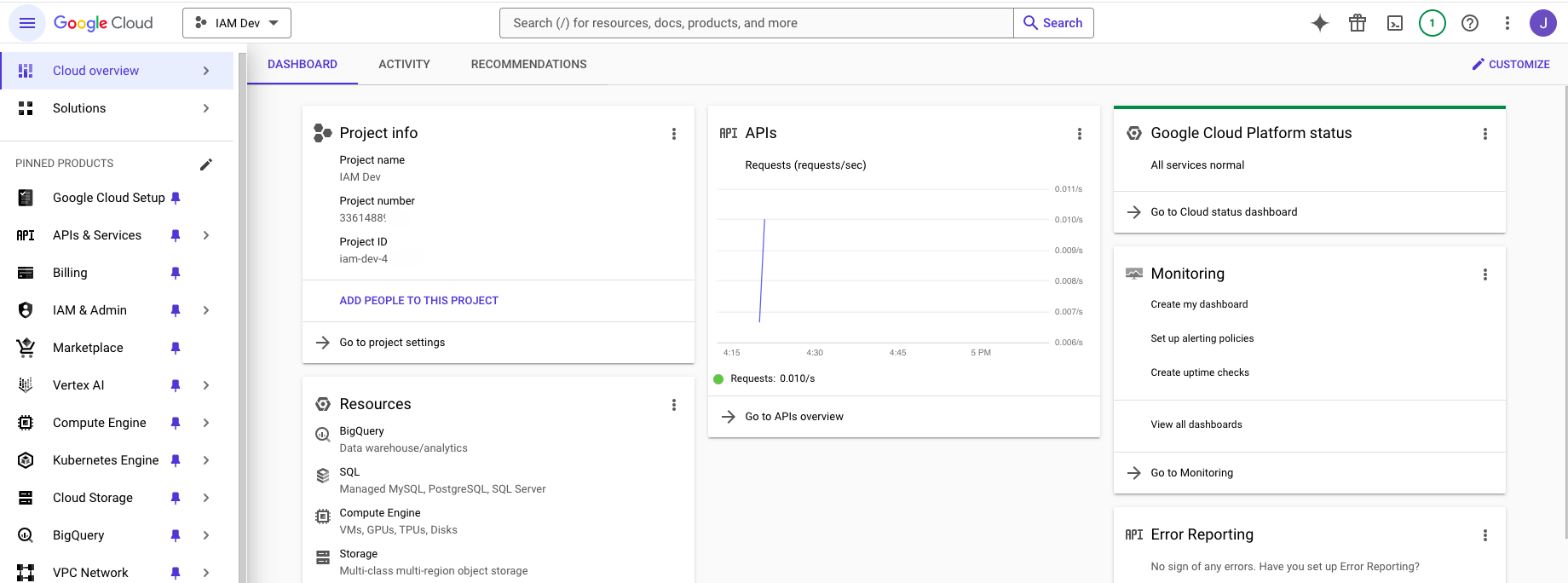1568x583 pixels.
Task: Open APIs card options menu
Action: [x=1080, y=134]
